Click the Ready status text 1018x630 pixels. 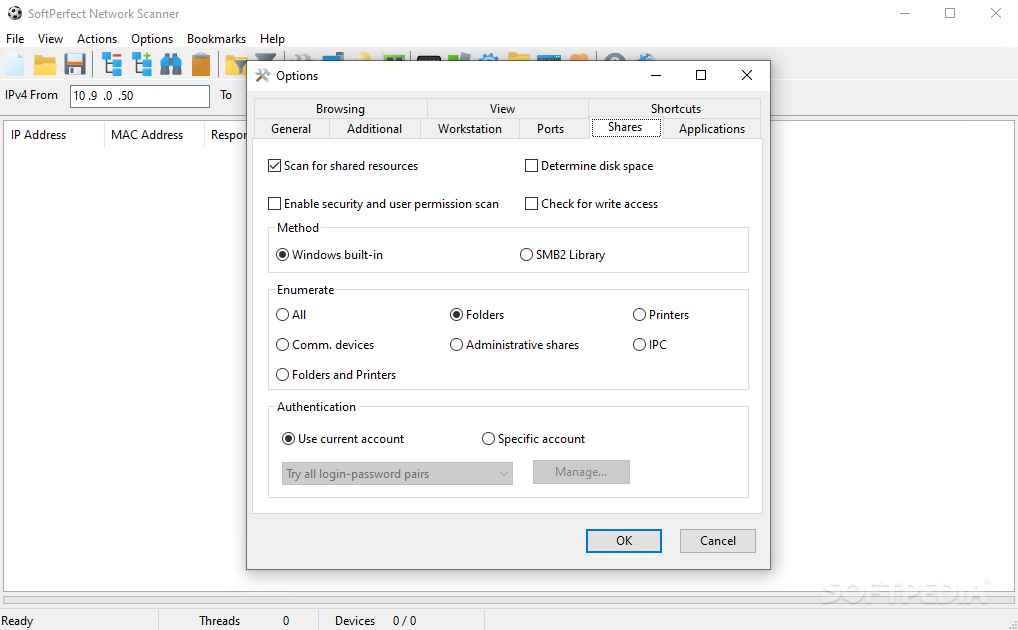17,621
